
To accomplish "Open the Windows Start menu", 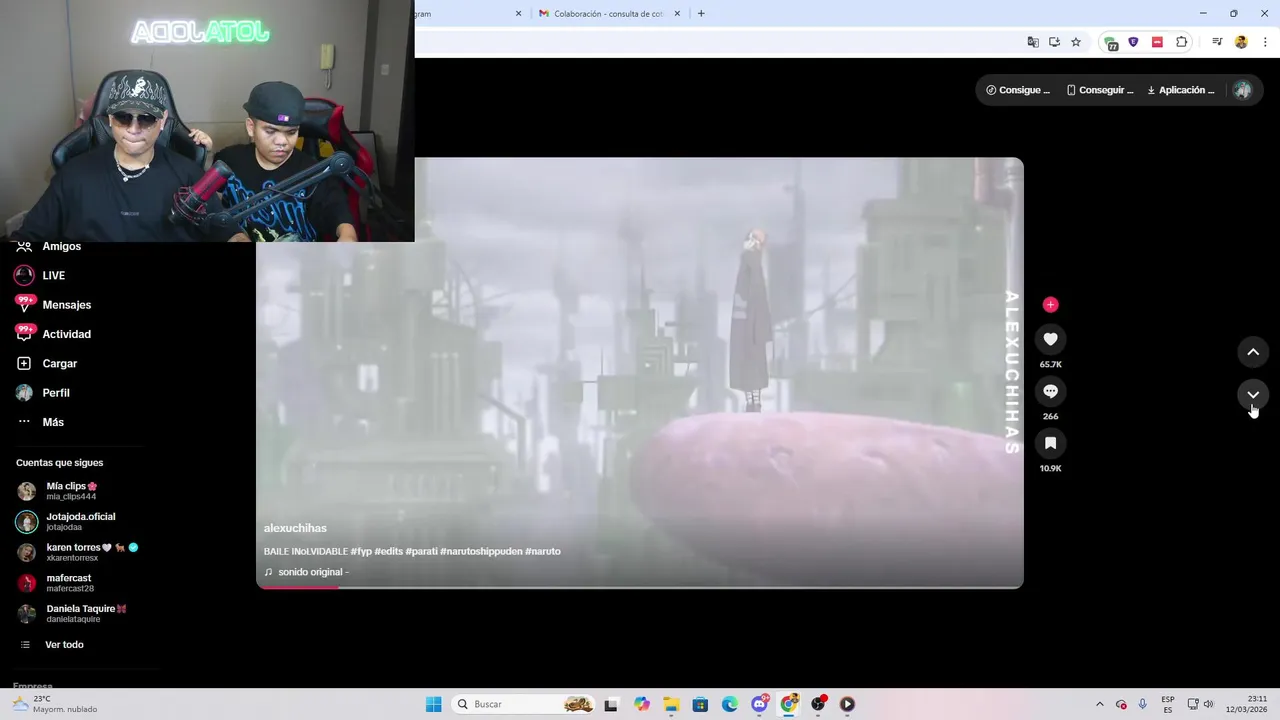I will 434,704.
